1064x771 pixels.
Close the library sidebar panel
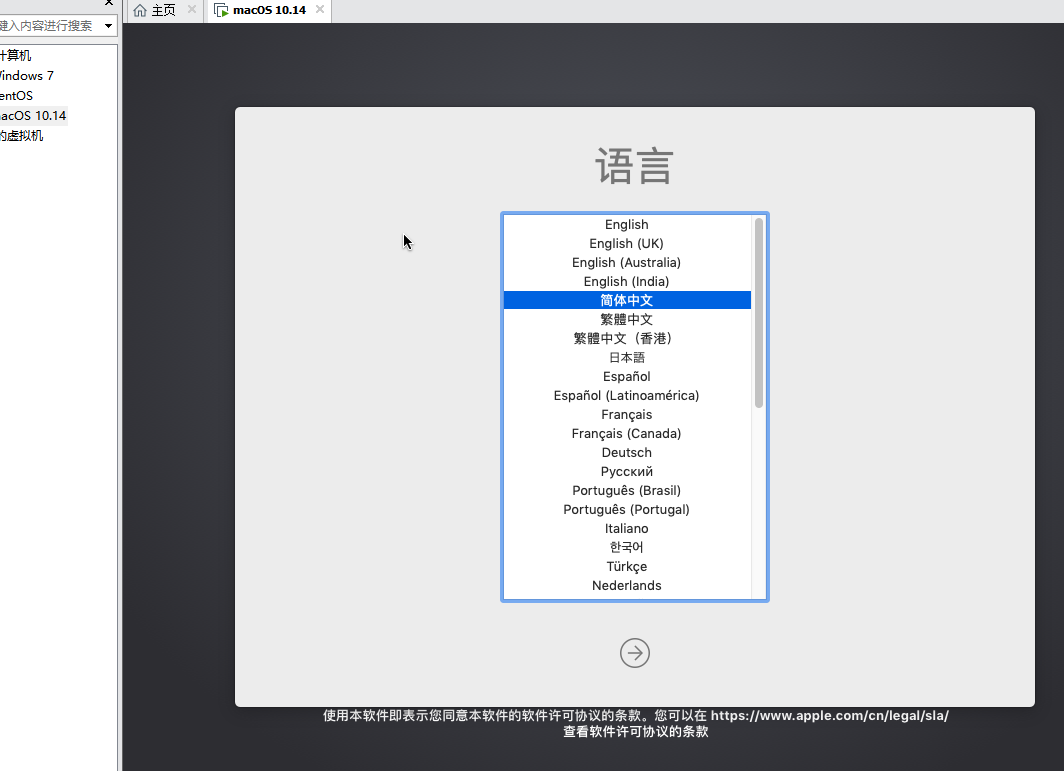click(109, 3)
